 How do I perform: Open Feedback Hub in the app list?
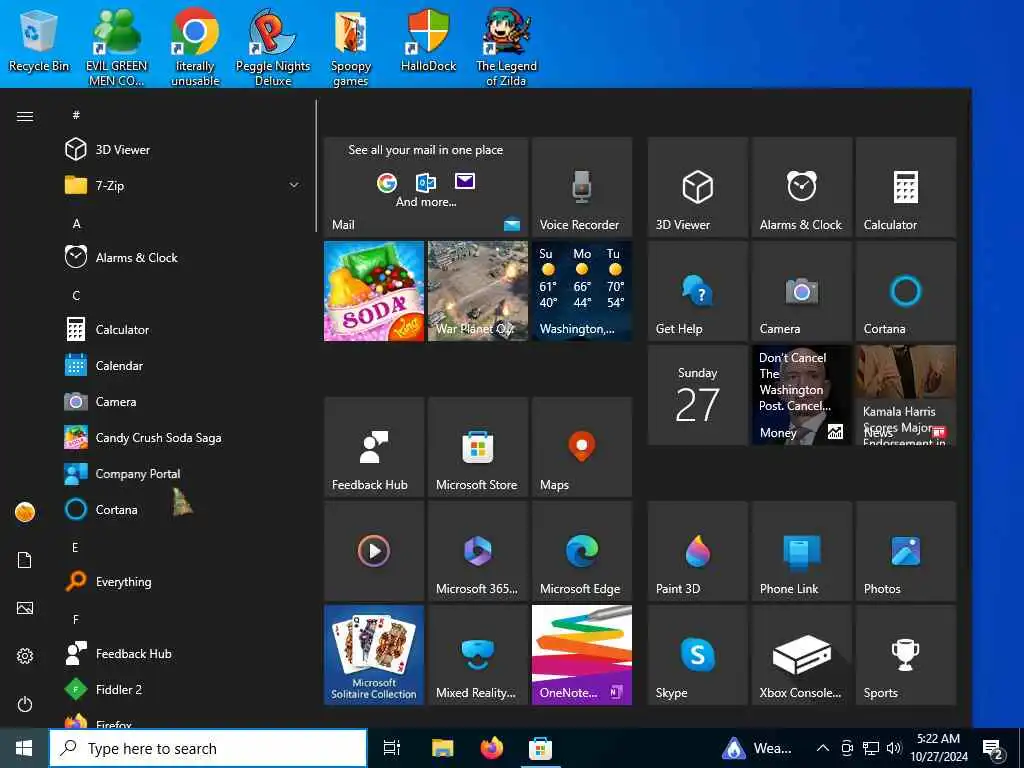click(x=182, y=653)
